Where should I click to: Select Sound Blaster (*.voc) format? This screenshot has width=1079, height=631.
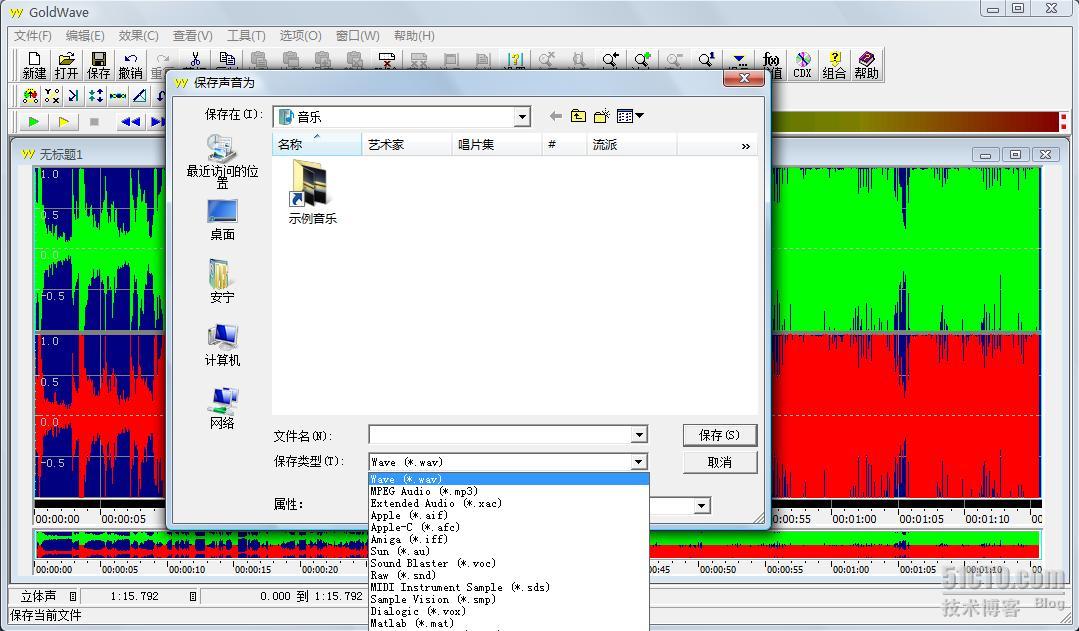pos(509,563)
